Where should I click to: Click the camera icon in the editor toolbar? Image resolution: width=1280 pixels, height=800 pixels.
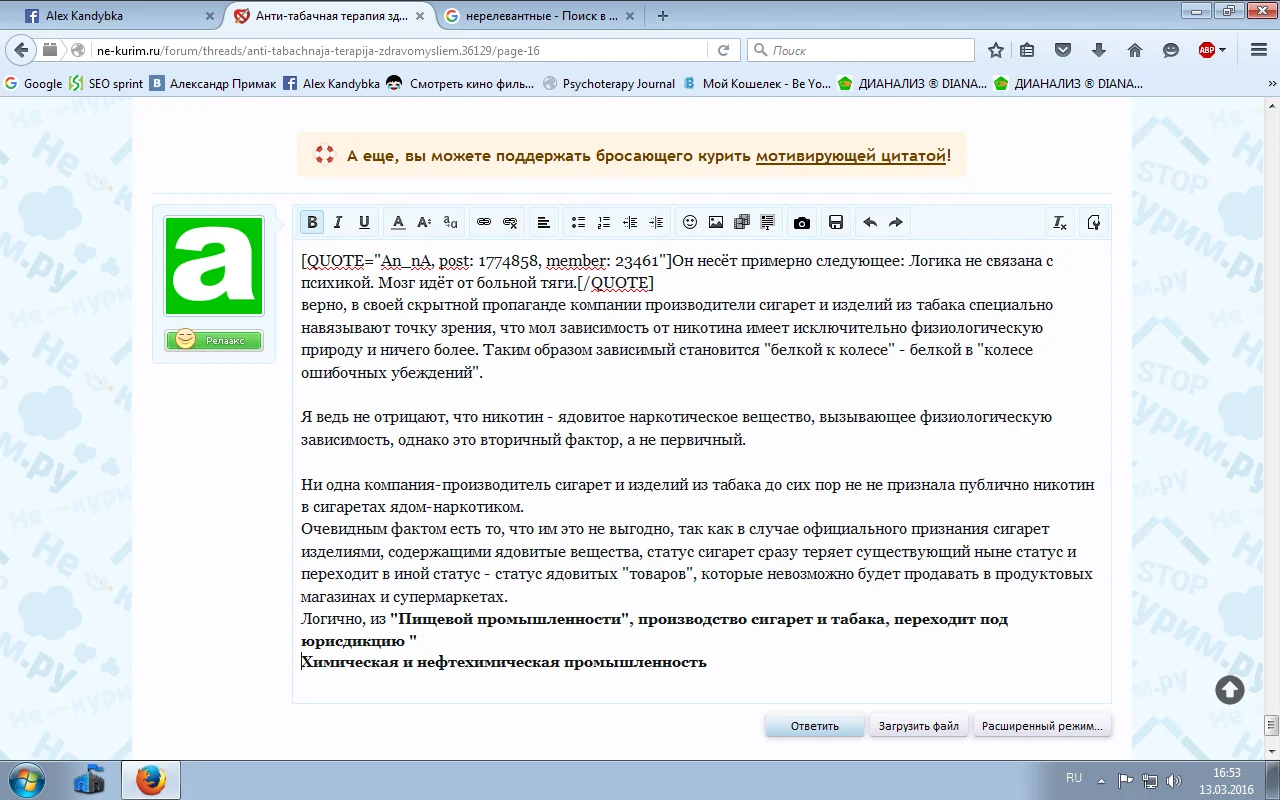(x=802, y=222)
